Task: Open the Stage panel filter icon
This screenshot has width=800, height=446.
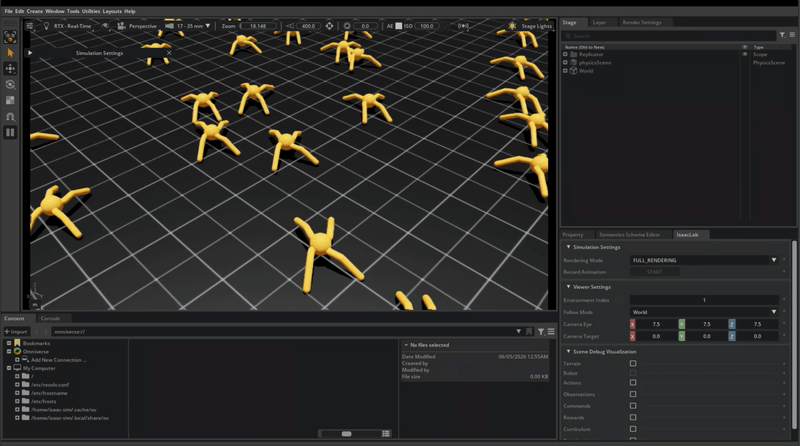Action: (x=782, y=35)
